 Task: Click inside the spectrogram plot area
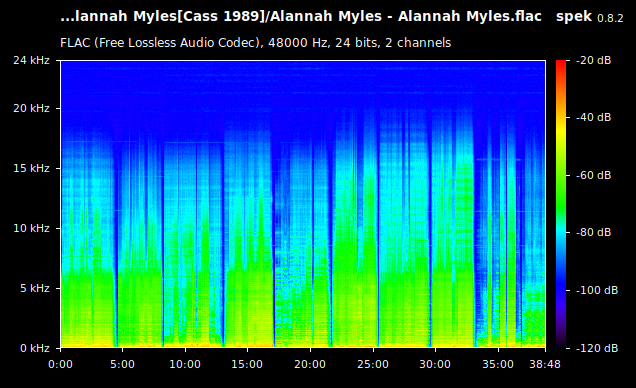[x=303, y=204]
